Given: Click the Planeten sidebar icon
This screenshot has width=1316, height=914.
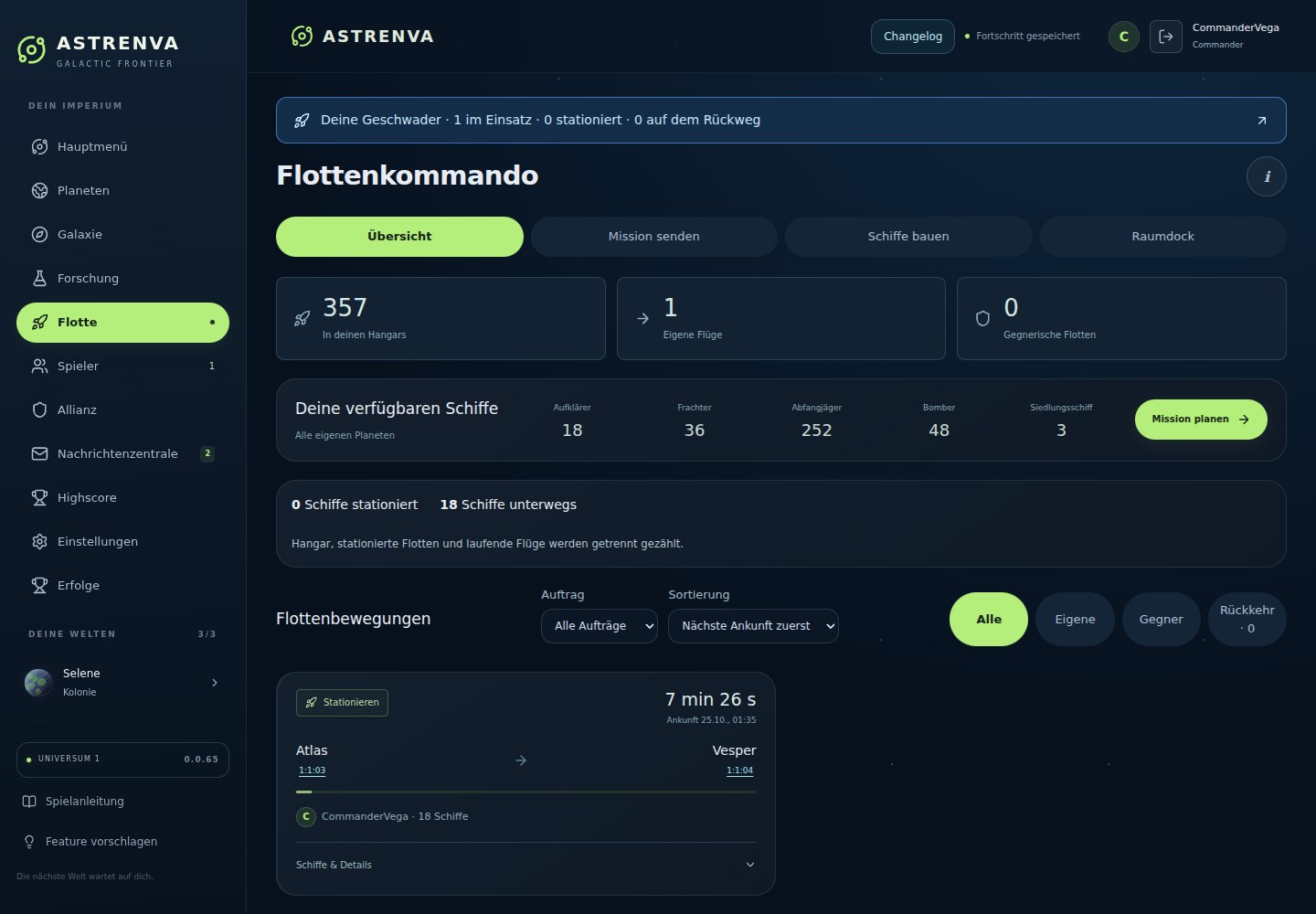Looking at the screenshot, I should [x=39, y=190].
